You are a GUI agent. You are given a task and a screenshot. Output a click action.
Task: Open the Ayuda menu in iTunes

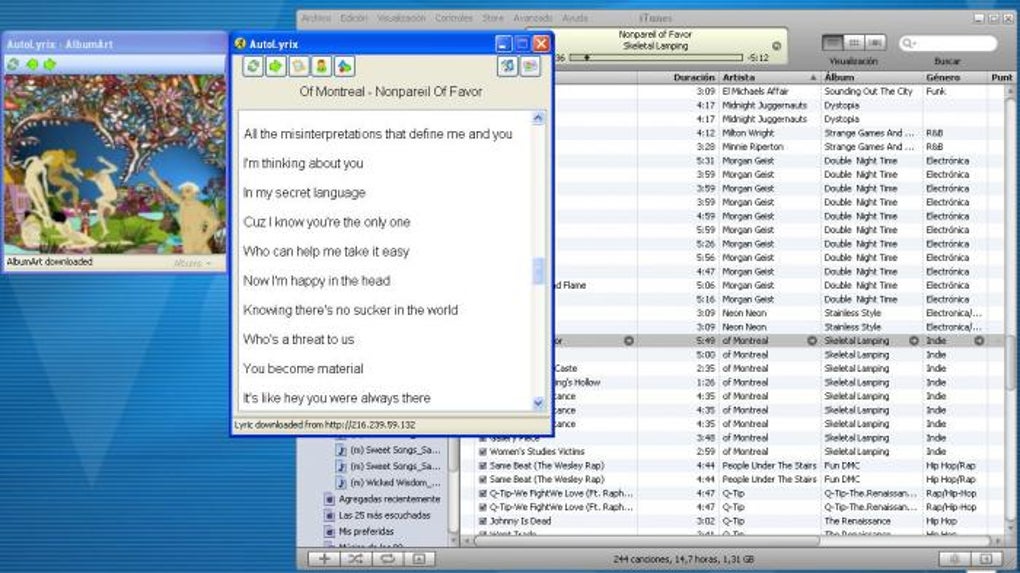(x=574, y=18)
